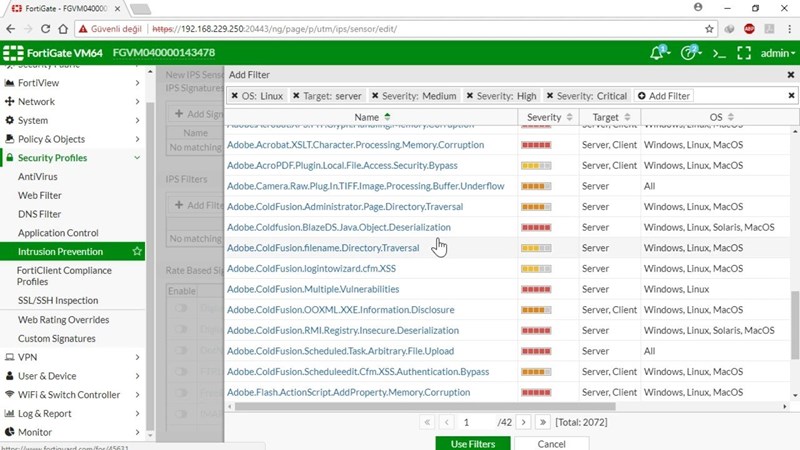Image resolution: width=800 pixels, height=450 pixels.
Task: Clear all filters in filter bar
Action: coord(791,95)
